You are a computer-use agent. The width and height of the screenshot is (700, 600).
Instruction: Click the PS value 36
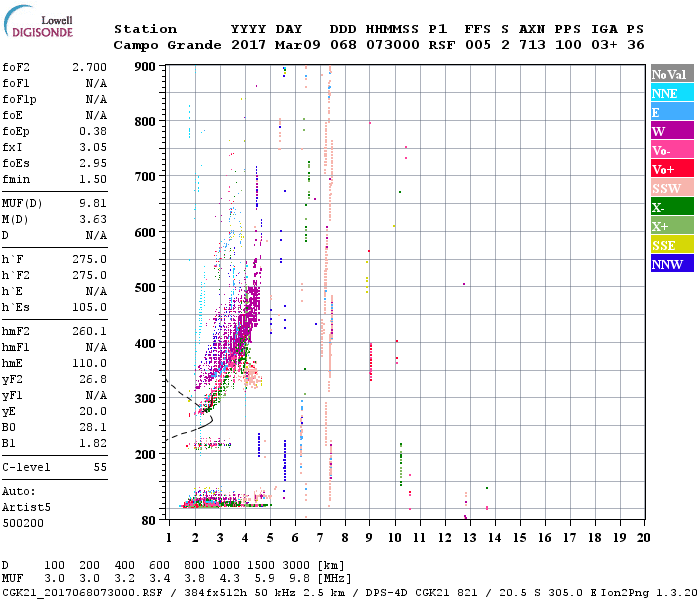tap(636, 45)
